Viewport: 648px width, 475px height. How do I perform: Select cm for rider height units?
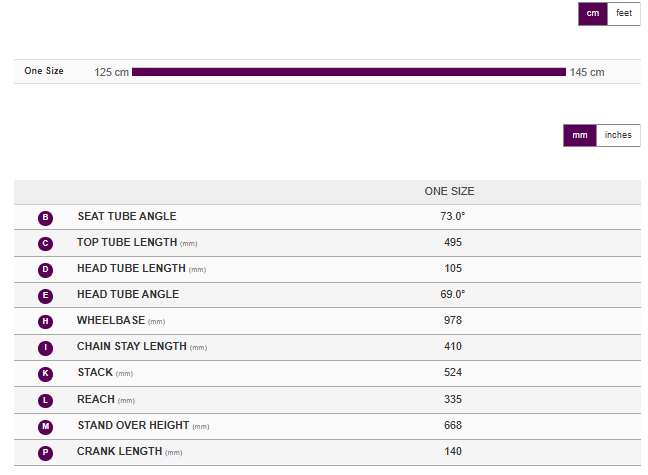(x=593, y=13)
